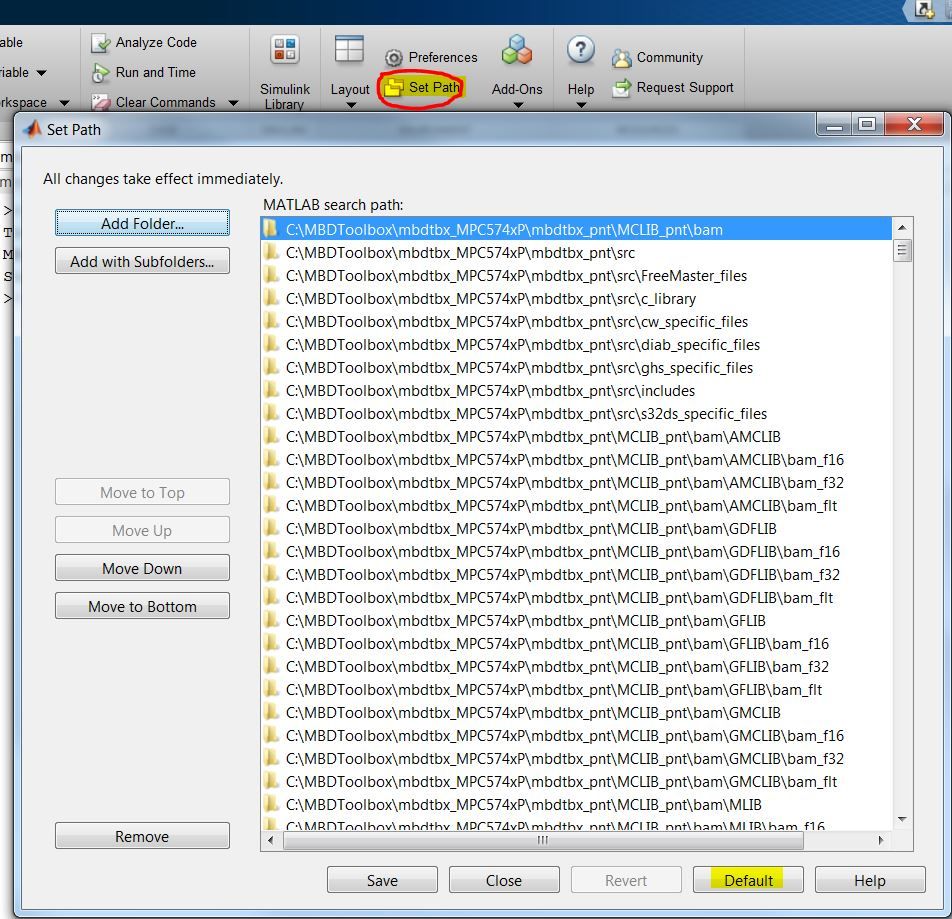Viewport: 952px width, 919px height.
Task: Click Add with Subfolders
Action: [142, 260]
